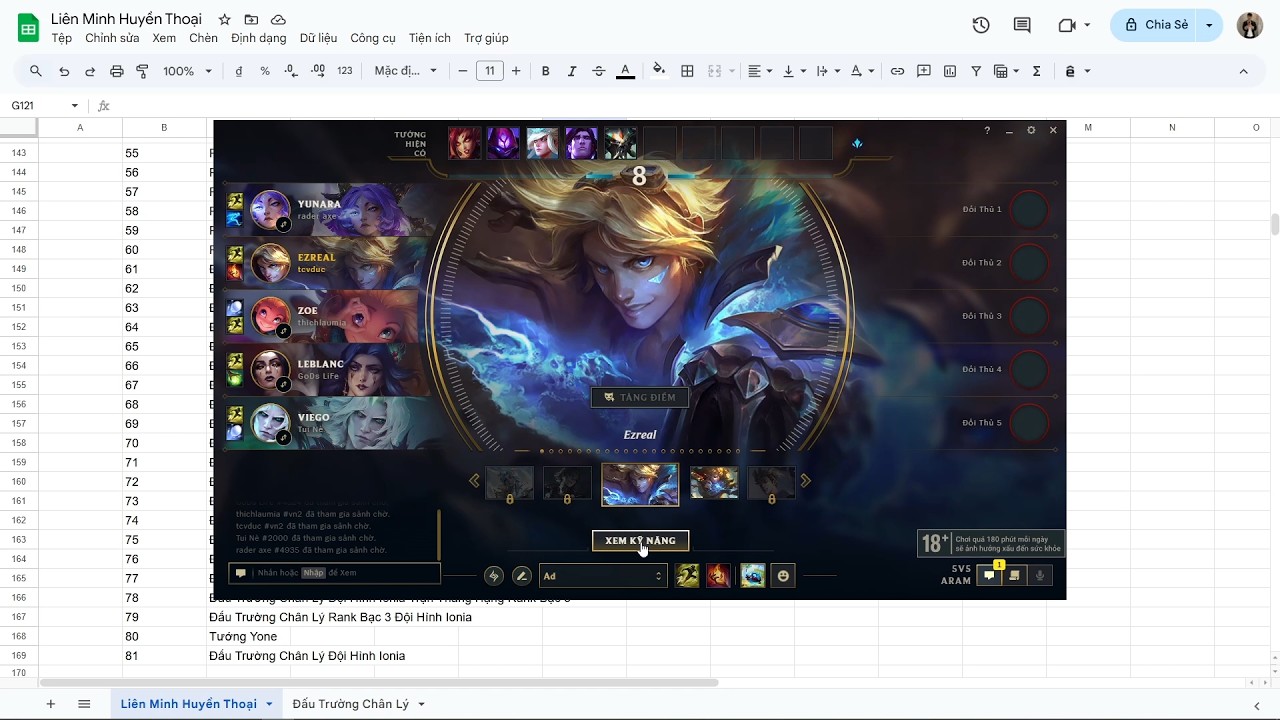Hide the Sheets toolbar menus chevron
Screen dimensions: 1280x720
click(x=1244, y=71)
